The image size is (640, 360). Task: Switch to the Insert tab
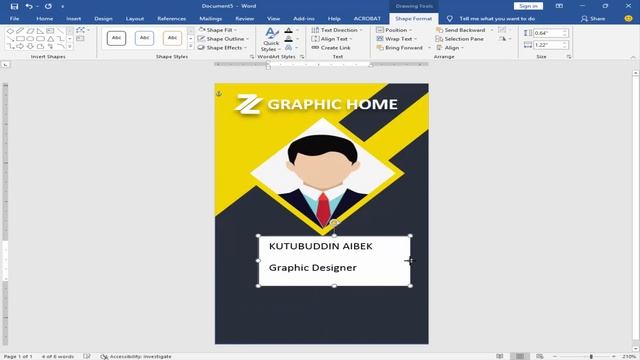click(73, 18)
